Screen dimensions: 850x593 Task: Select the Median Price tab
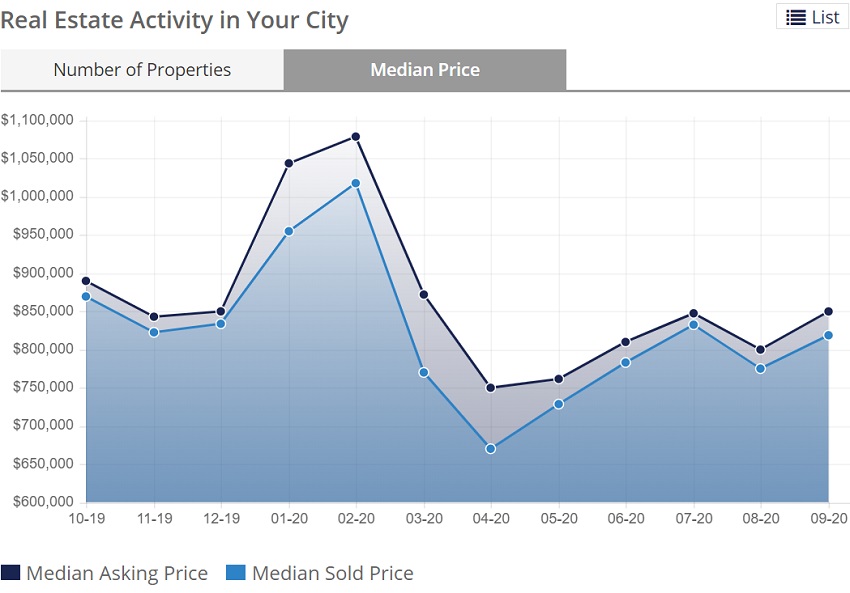point(425,70)
